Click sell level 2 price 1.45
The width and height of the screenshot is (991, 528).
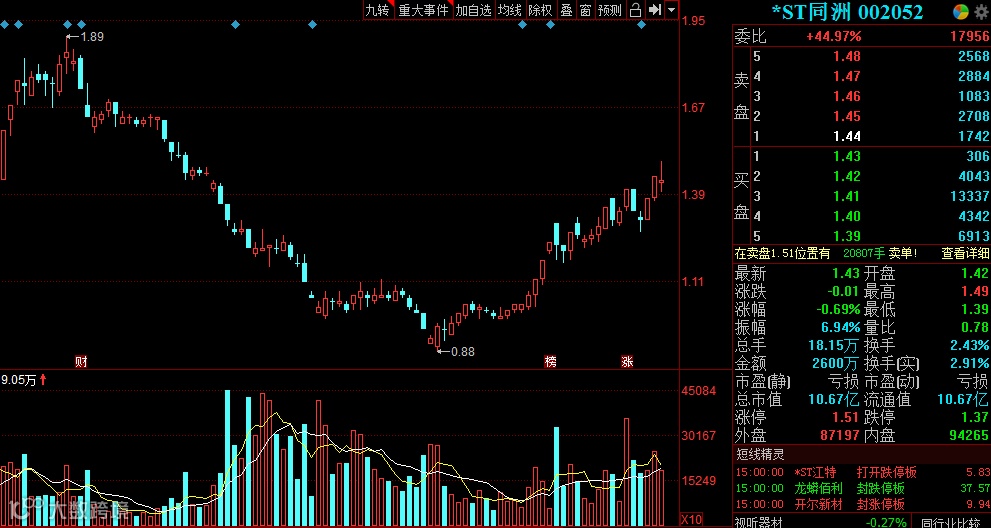coord(846,116)
